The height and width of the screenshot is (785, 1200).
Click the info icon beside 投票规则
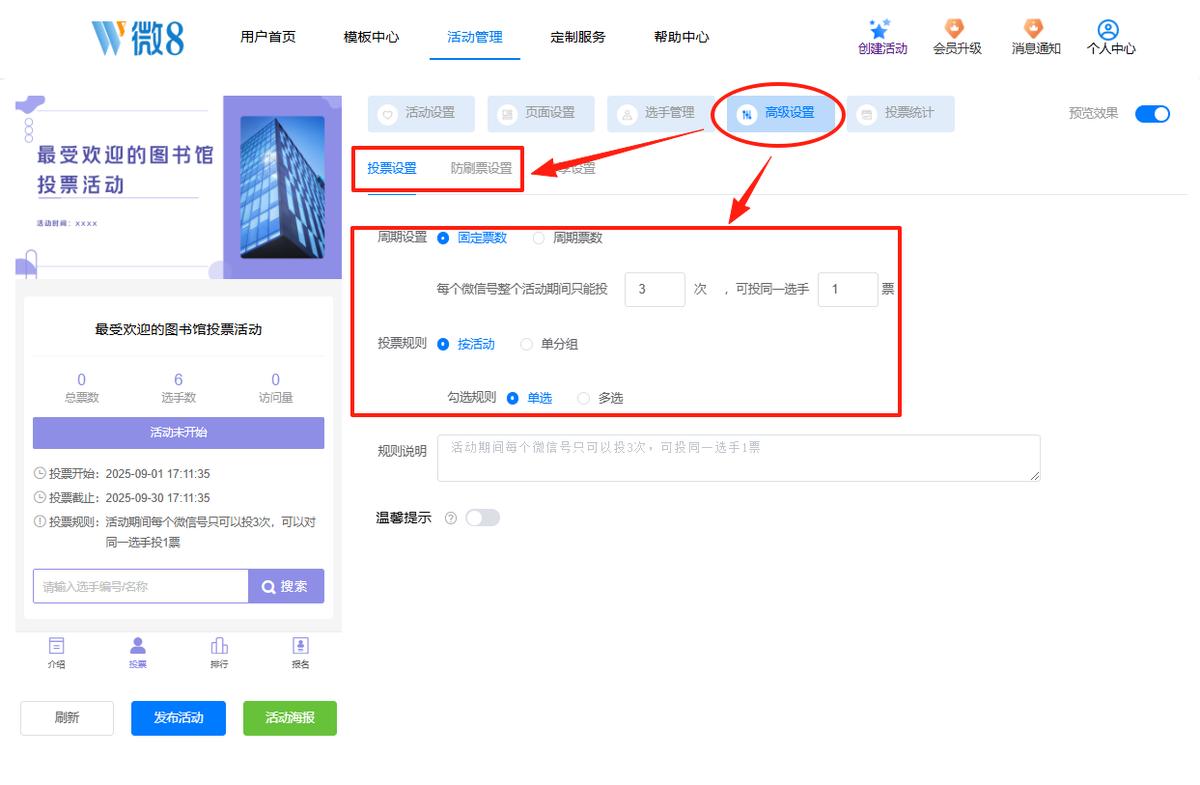point(40,521)
